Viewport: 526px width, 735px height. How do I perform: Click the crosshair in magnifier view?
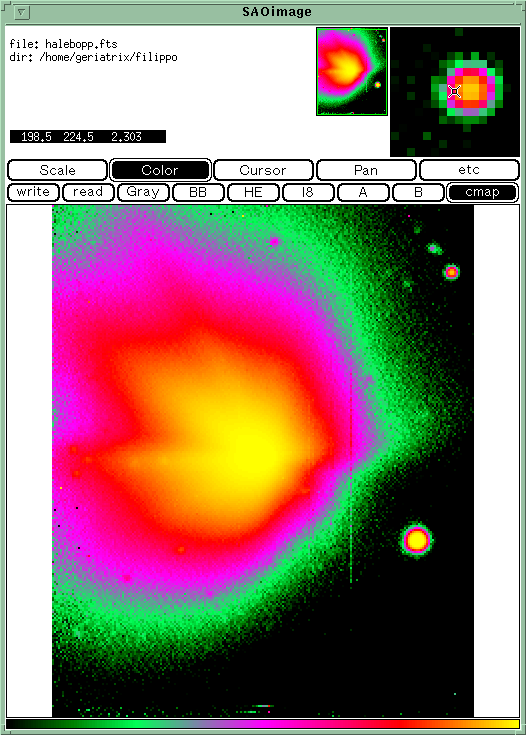coord(454,91)
